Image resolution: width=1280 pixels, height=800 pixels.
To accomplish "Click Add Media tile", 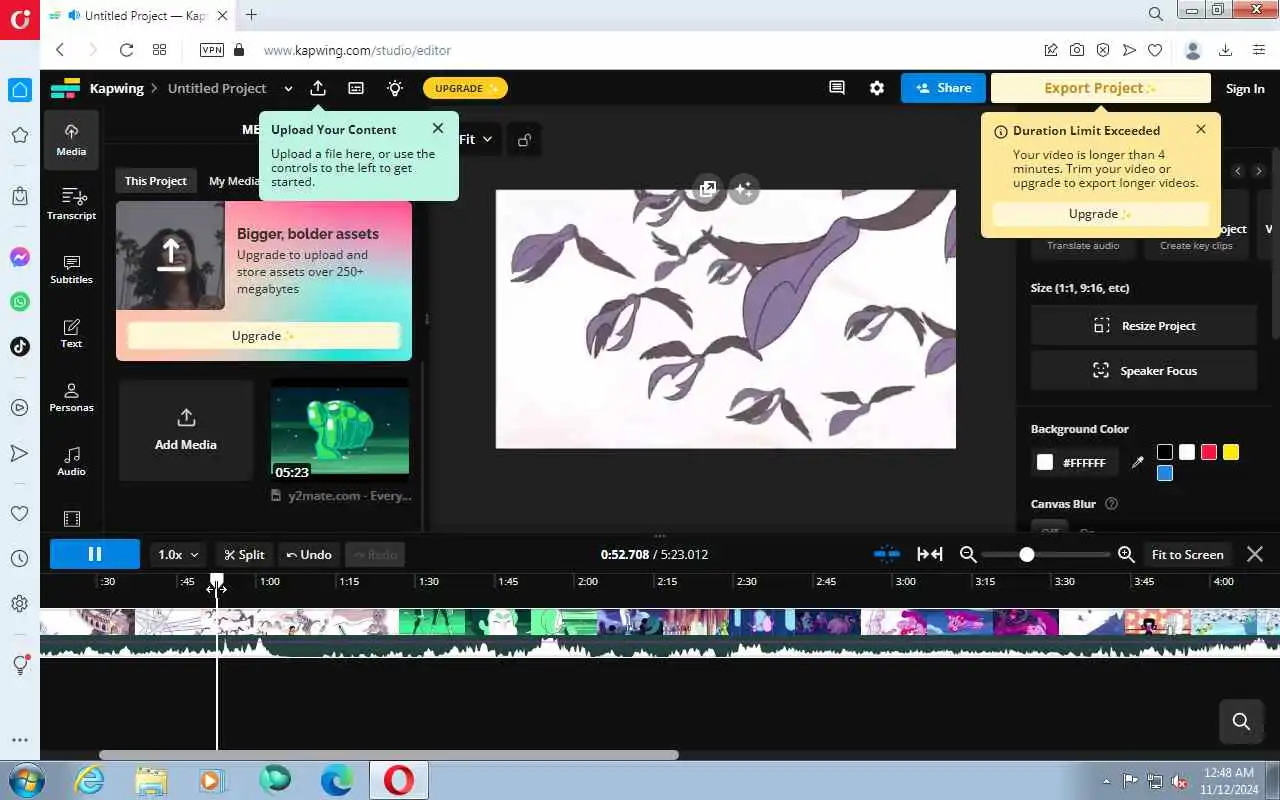I will point(186,430).
